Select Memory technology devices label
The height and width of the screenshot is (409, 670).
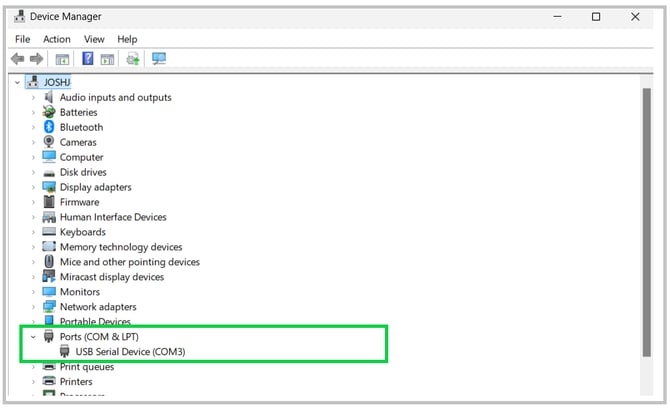(x=121, y=247)
